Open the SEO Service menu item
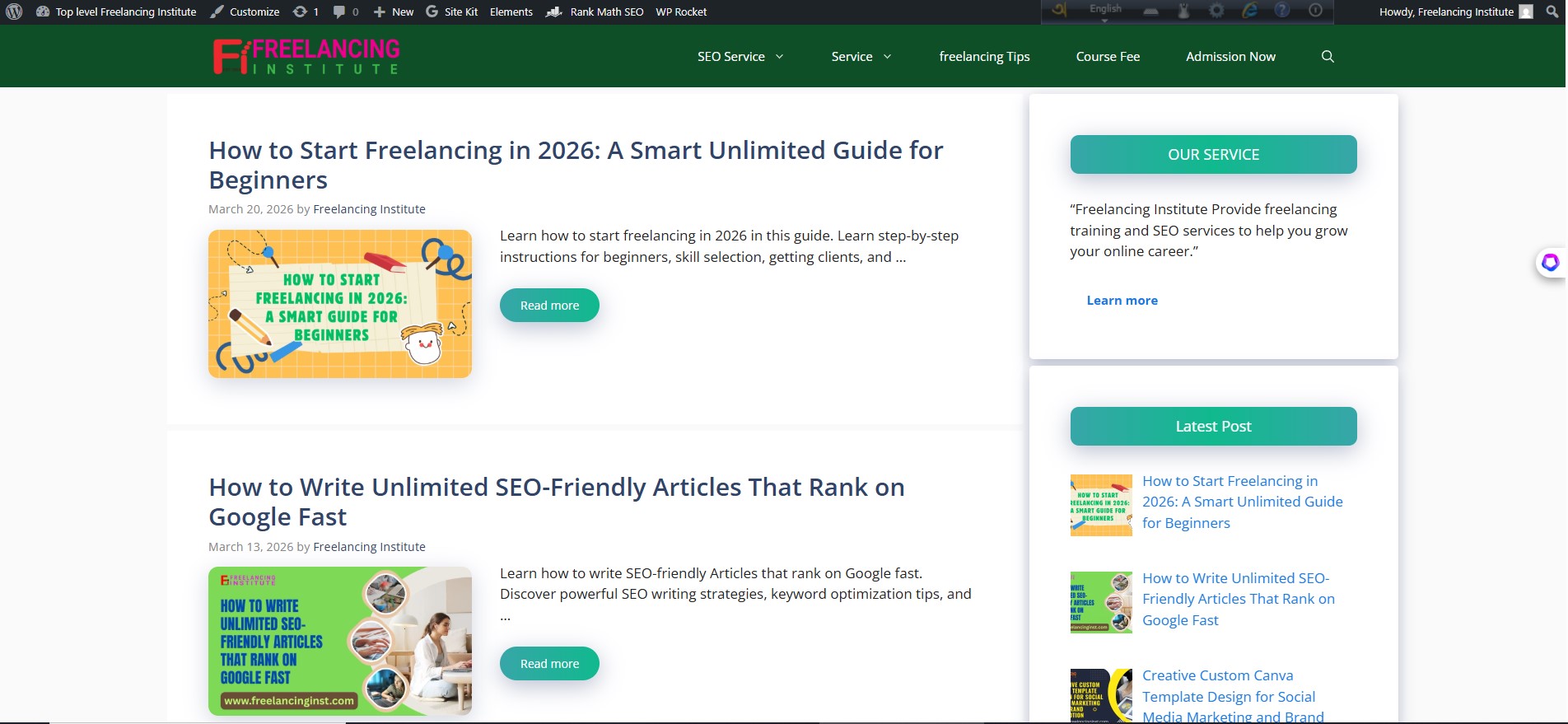The height and width of the screenshot is (724, 1568). coord(730,56)
